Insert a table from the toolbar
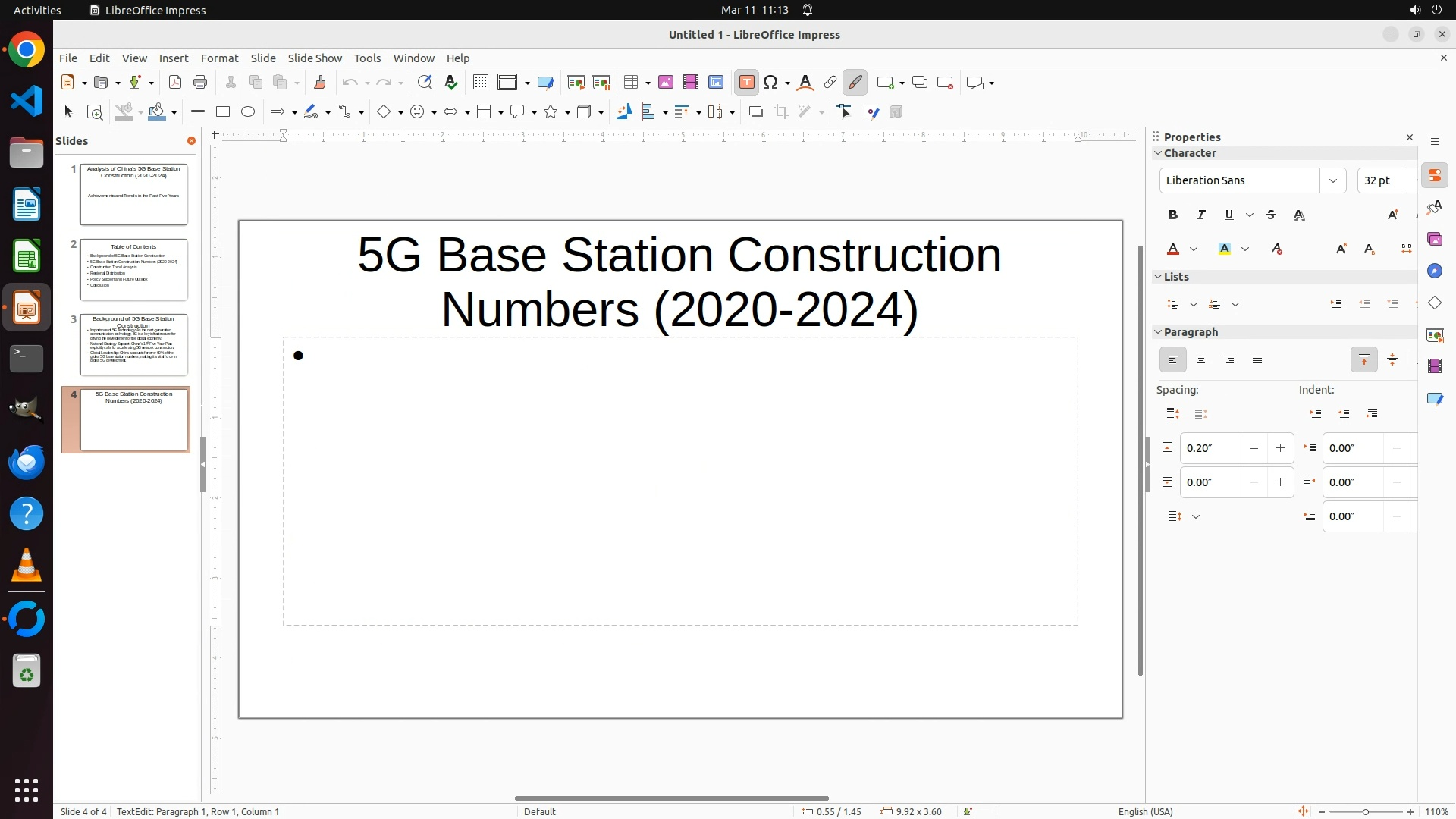This screenshot has height=819, width=1456. click(x=630, y=83)
